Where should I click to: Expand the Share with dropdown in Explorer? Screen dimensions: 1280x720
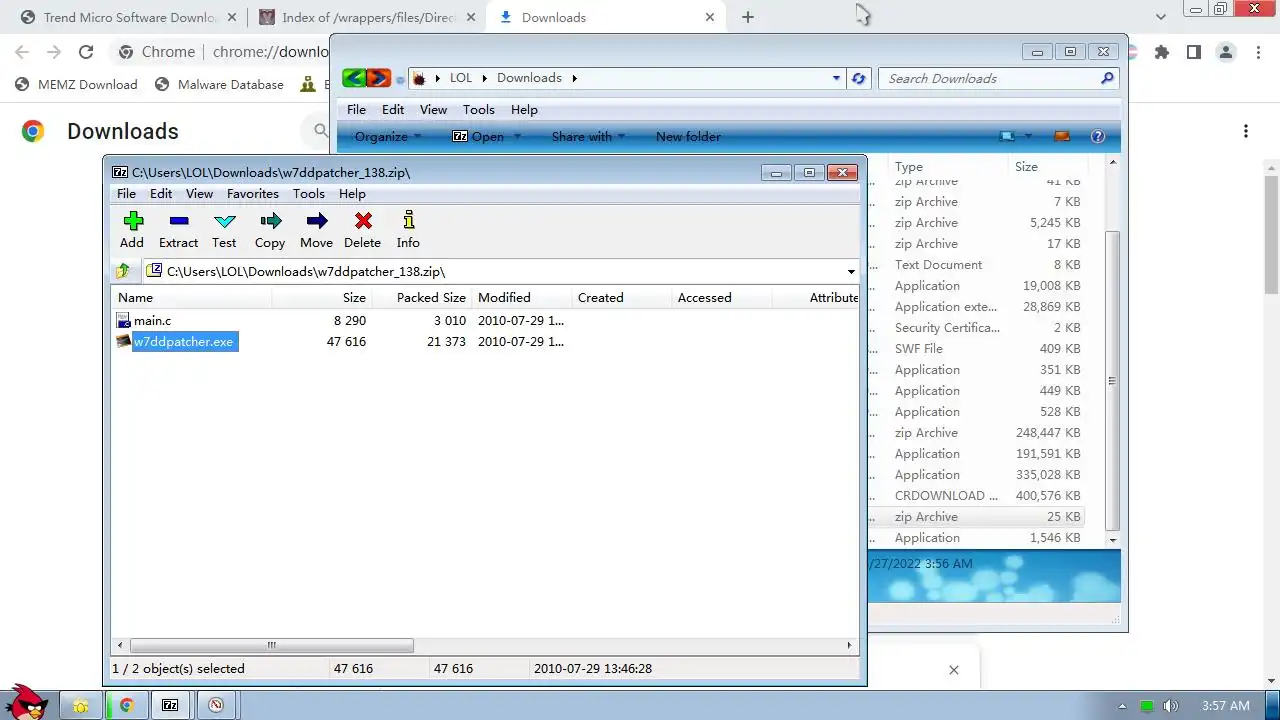pos(621,136)
